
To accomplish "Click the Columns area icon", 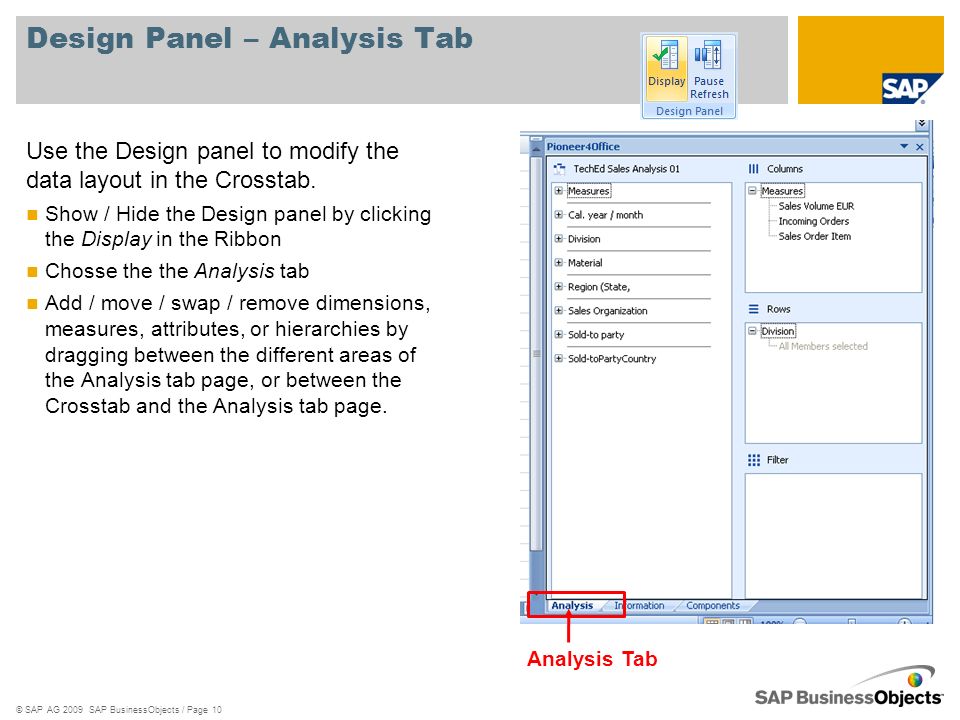I will click(753, 168).
